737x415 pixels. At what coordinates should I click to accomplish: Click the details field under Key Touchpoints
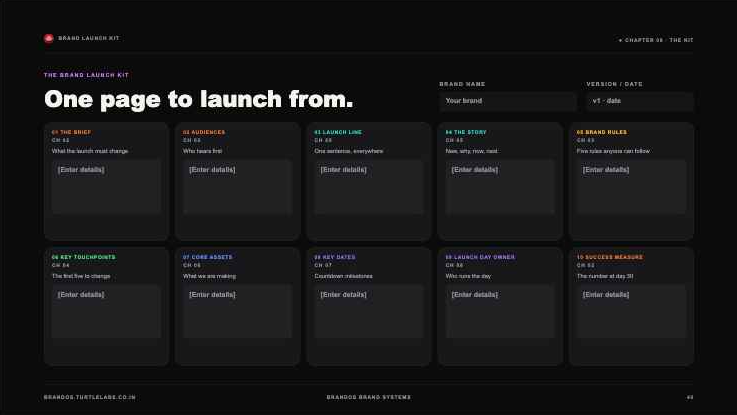click(x=106, y=312)
